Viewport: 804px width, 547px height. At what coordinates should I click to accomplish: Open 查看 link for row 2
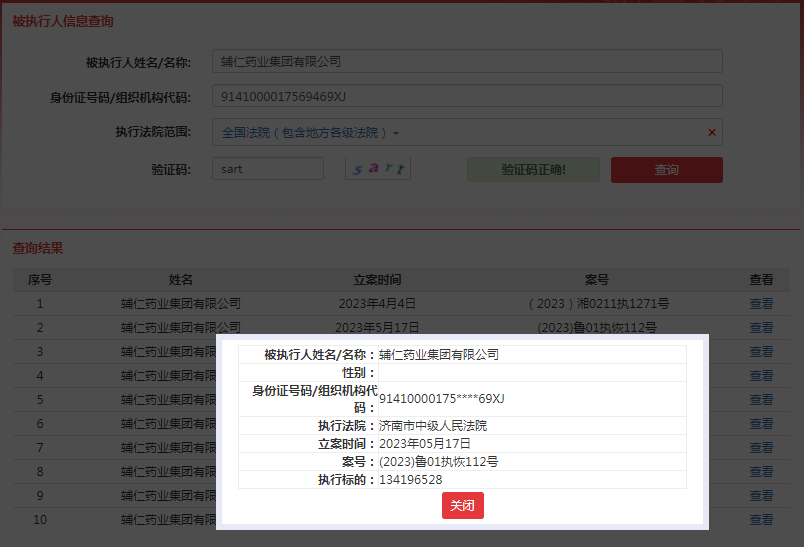(x=761, y=328)
